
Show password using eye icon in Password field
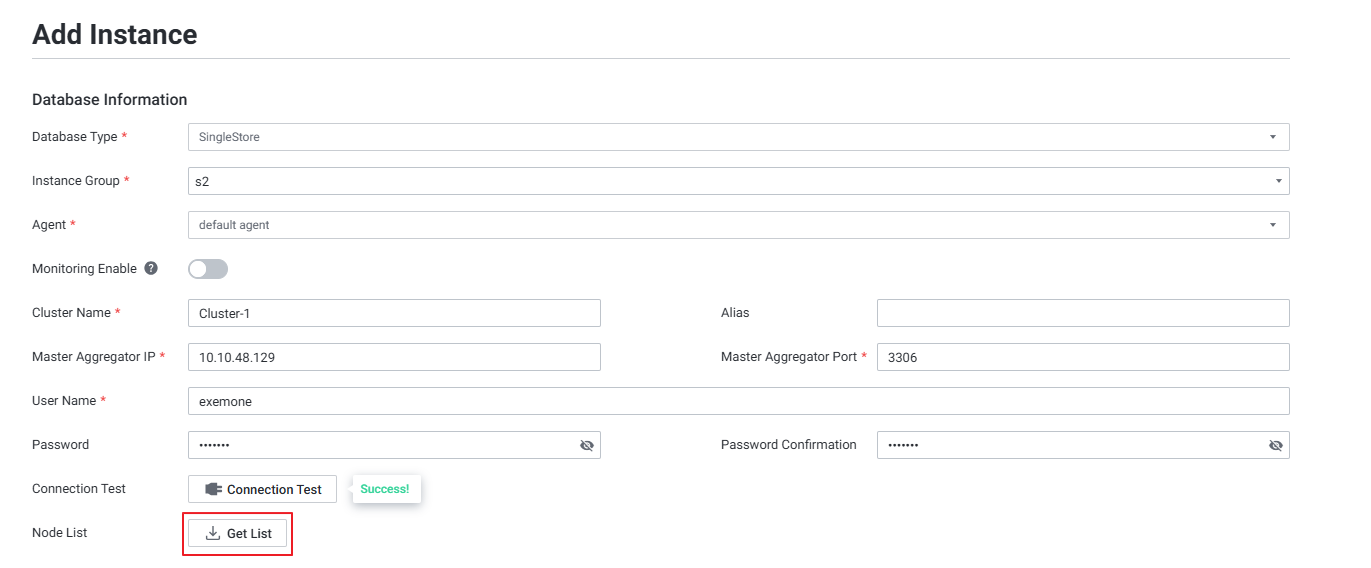[x=587, y=445]
